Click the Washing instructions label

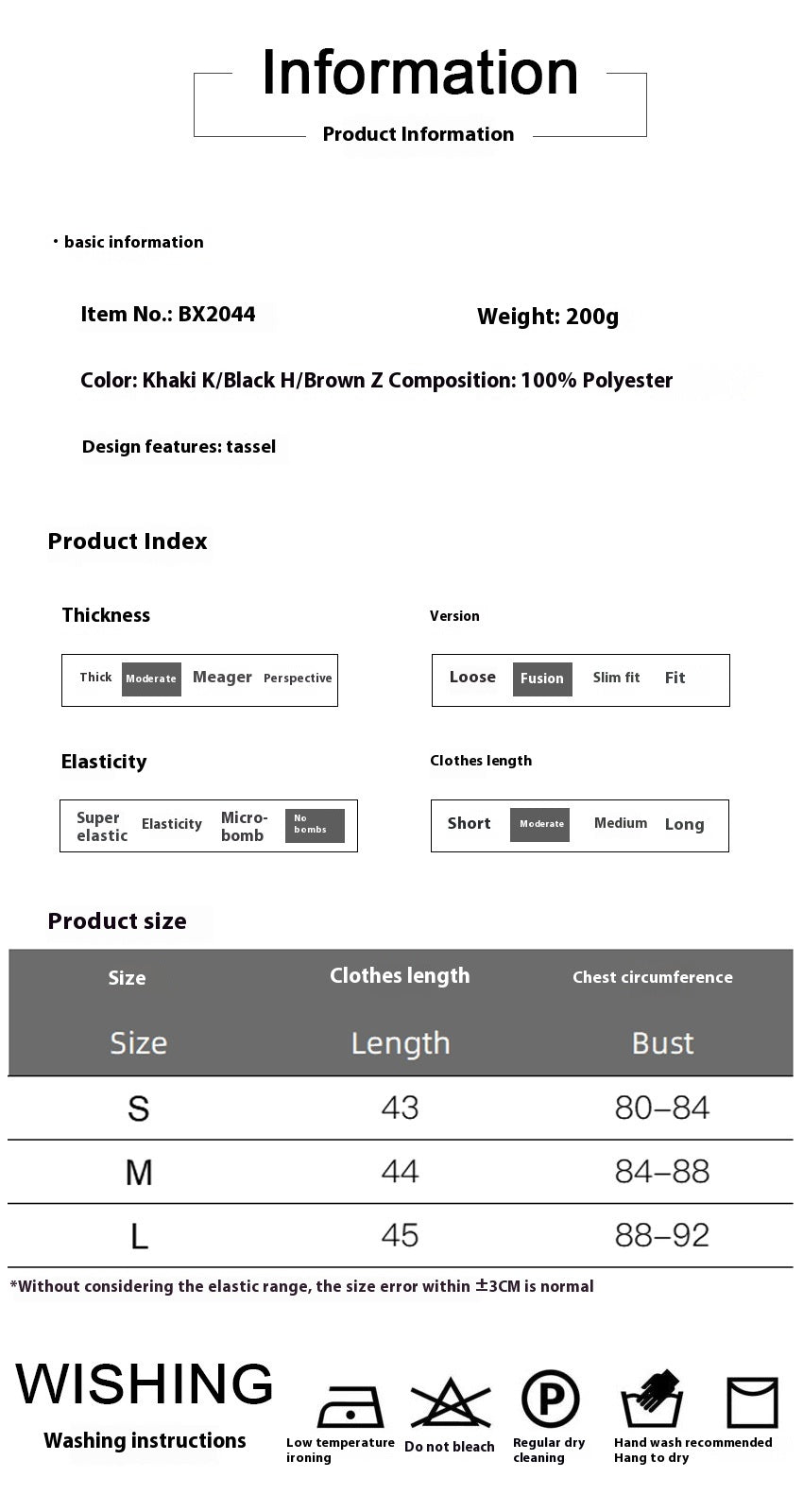[x=145, y=1440]
